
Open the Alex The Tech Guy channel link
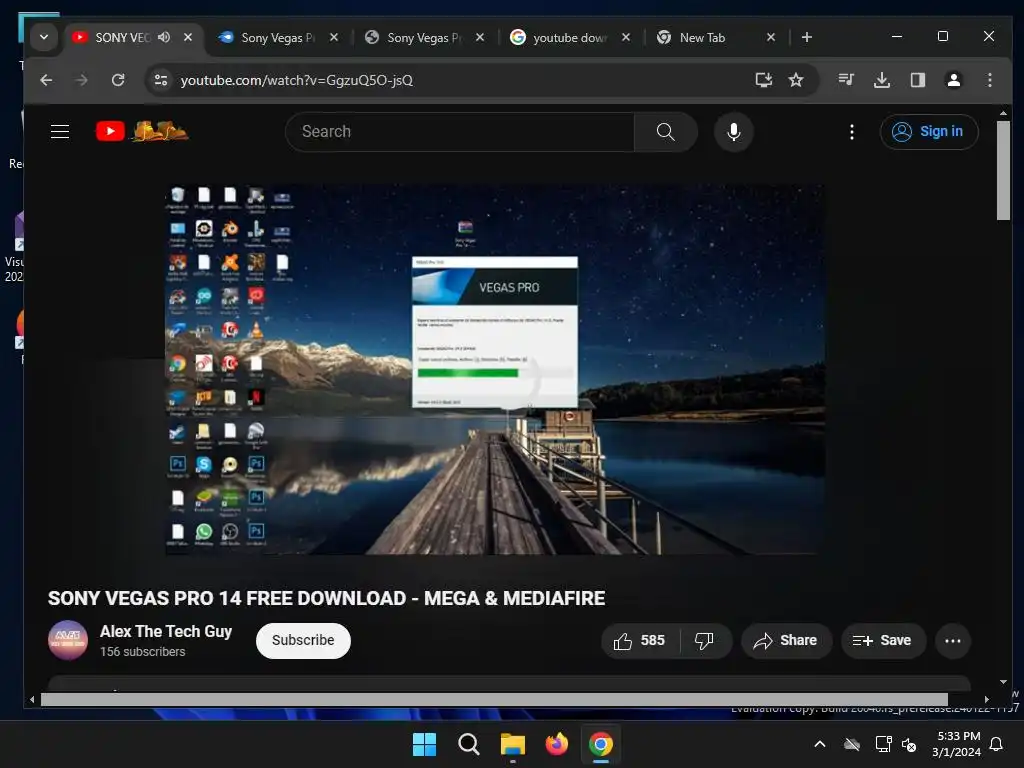pos(166,632)
